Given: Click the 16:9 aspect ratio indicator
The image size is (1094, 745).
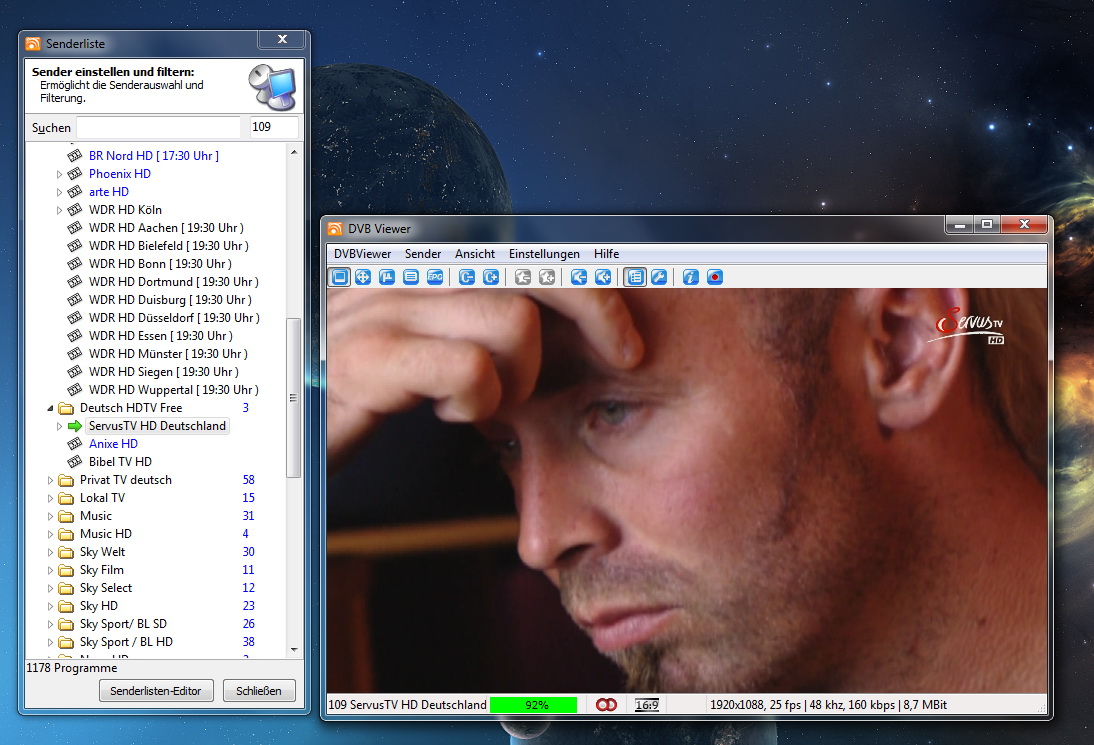Looking at the screenshot, I should point(647,705).
